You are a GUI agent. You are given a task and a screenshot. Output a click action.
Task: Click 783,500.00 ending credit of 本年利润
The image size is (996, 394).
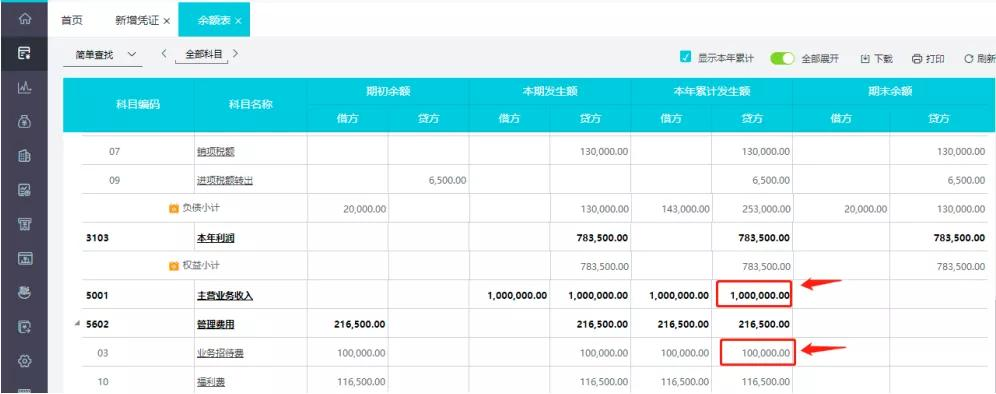coord(960,238)
